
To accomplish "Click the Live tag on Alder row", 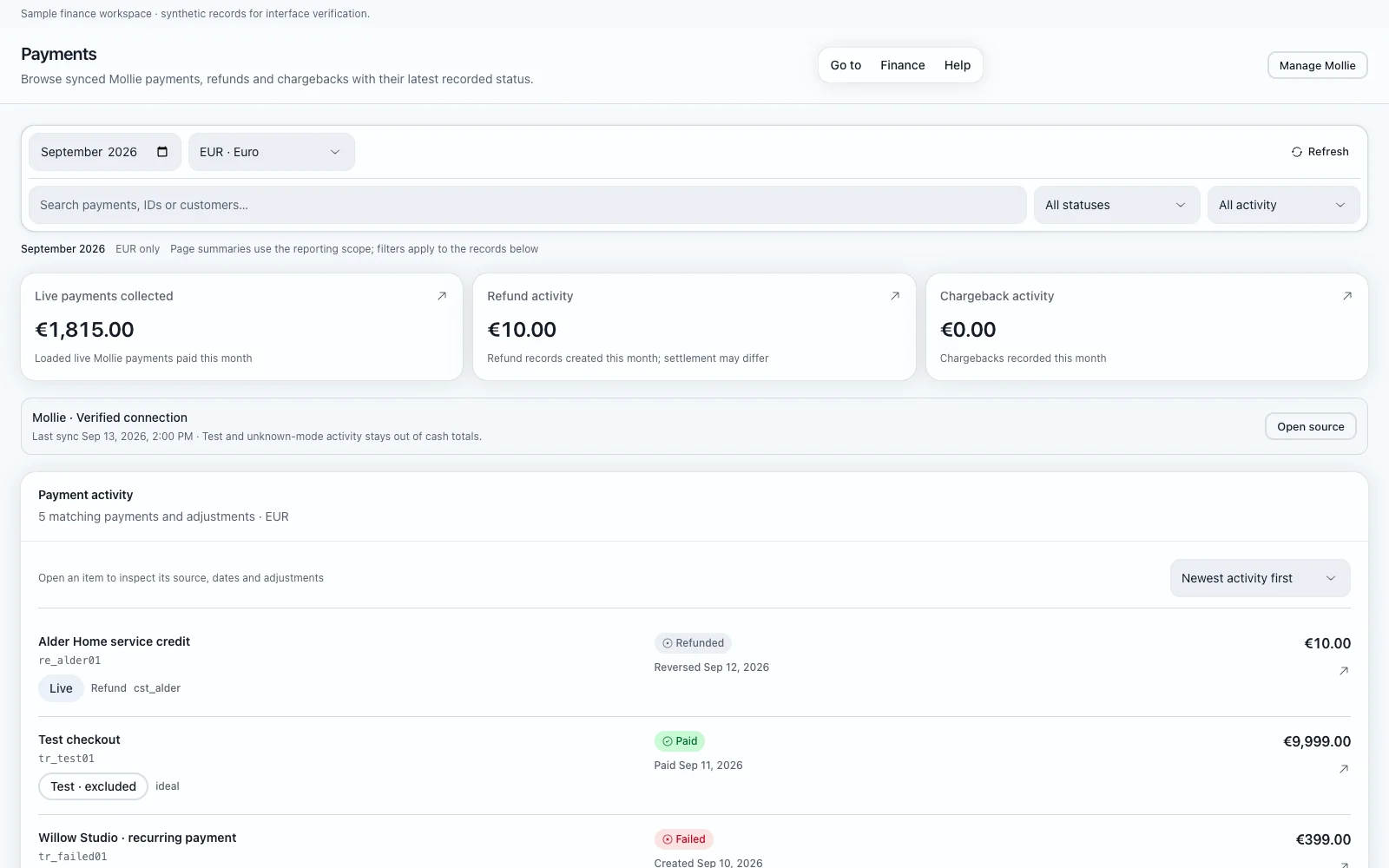I will pyautogui.click(x=61, y=688).
